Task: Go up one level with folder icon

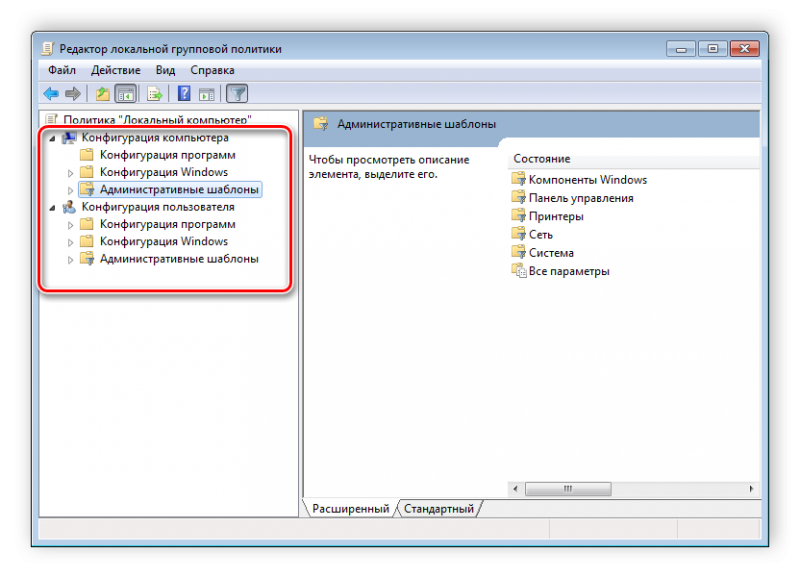Action: pos(103,94)
